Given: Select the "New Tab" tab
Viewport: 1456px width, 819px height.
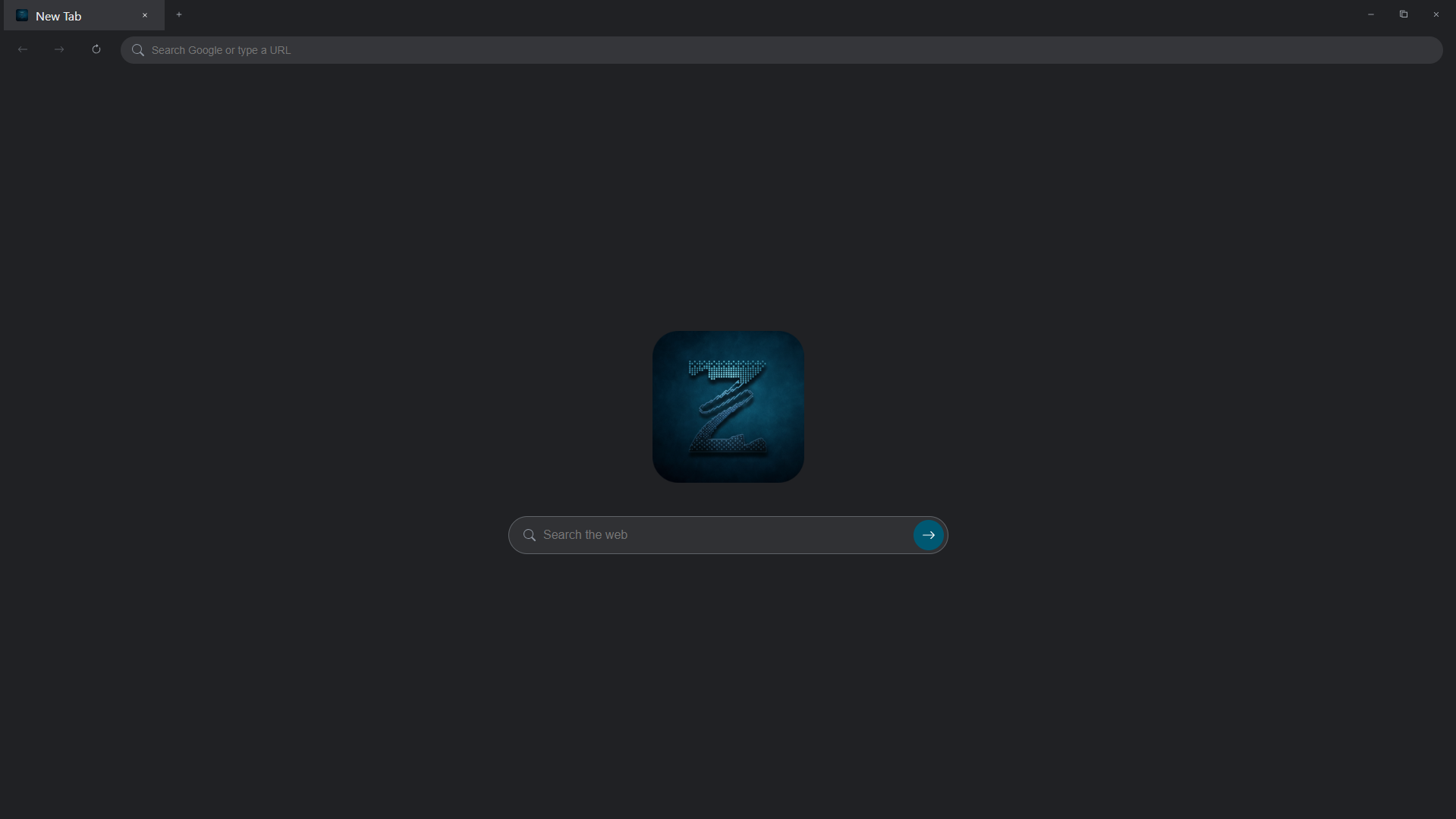Looking at the screenshot, I should (x=76, y=15).
